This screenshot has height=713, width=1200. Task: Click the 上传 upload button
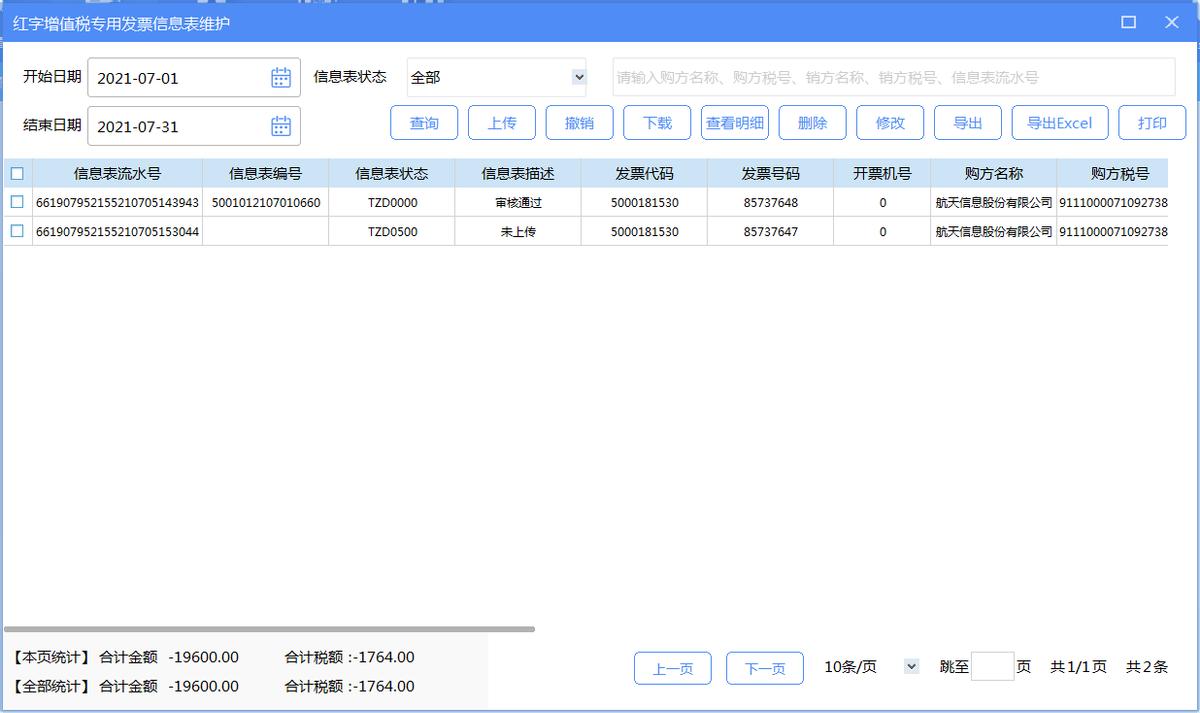[502, 123]
